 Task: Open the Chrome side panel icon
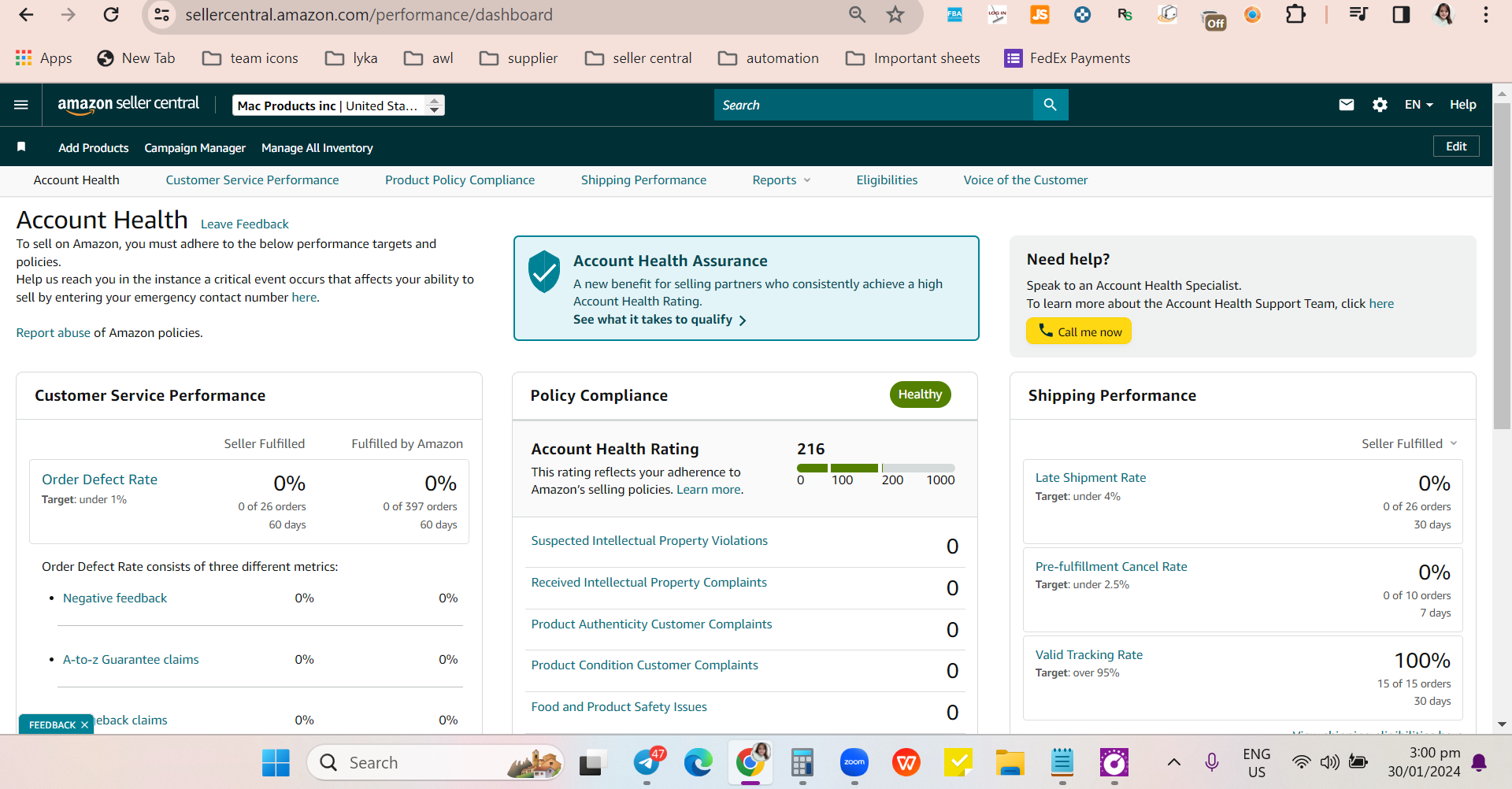[x=1401, y=15]
